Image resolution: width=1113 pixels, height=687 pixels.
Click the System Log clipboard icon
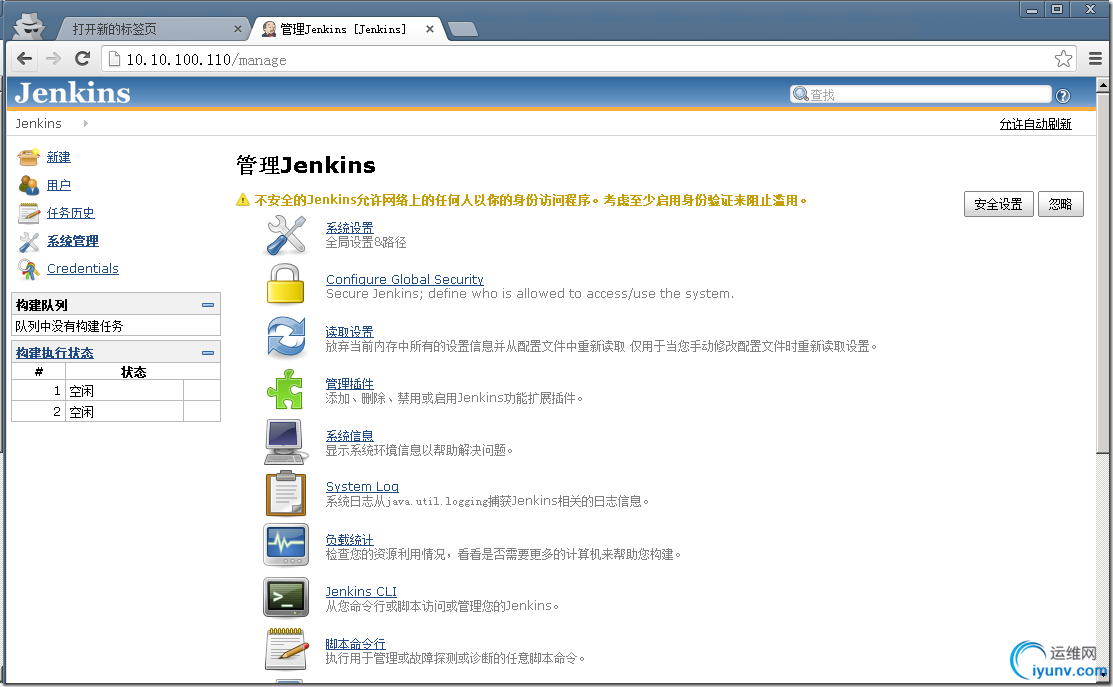coord(286,493)
